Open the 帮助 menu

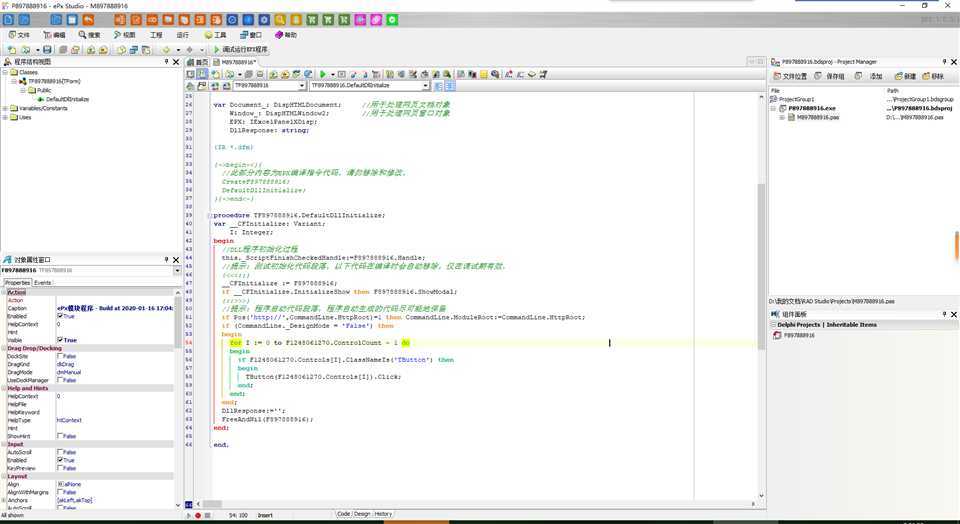pos(286,35)
